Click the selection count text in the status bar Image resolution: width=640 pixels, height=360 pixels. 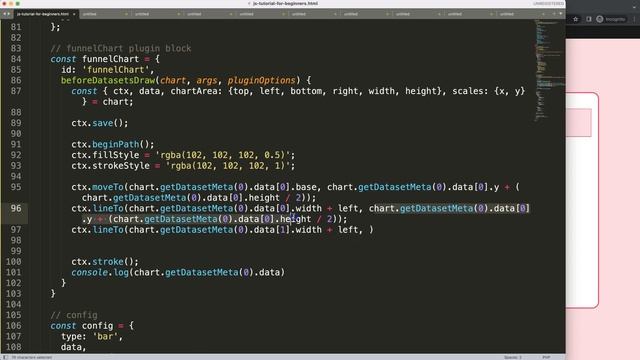31,357
